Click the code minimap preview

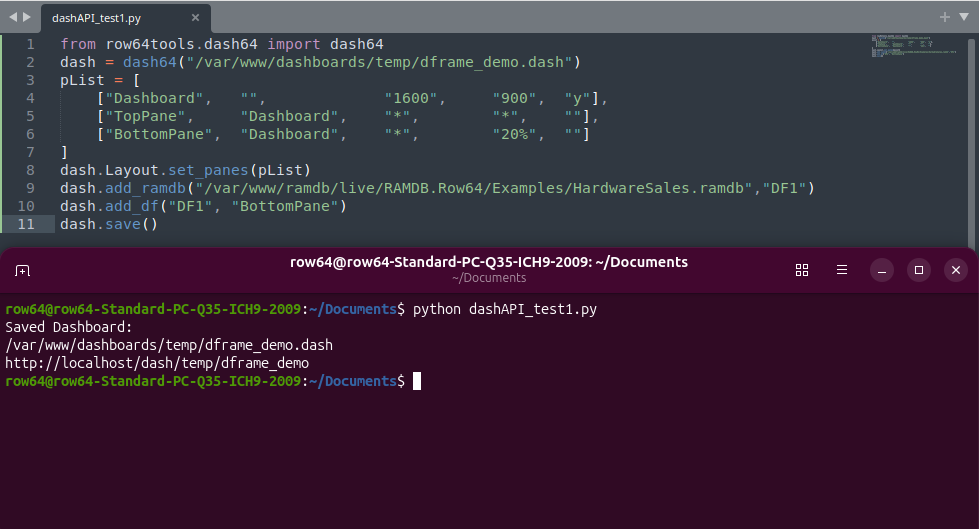click(x=913, y=46)
